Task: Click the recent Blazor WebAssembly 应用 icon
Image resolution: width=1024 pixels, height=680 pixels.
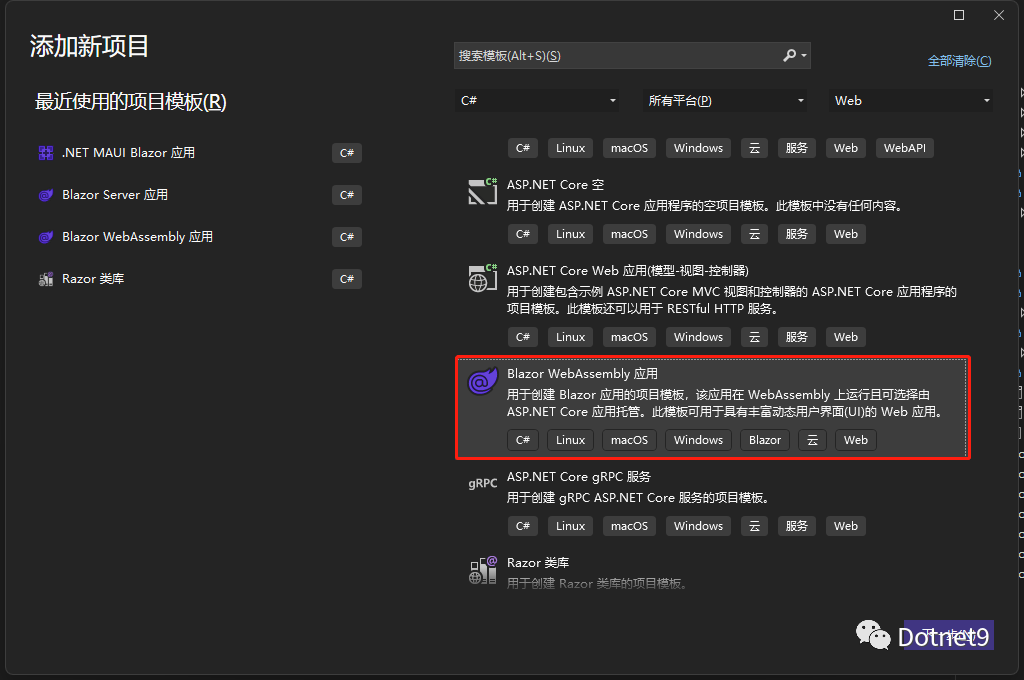Action: click(46, 236)
